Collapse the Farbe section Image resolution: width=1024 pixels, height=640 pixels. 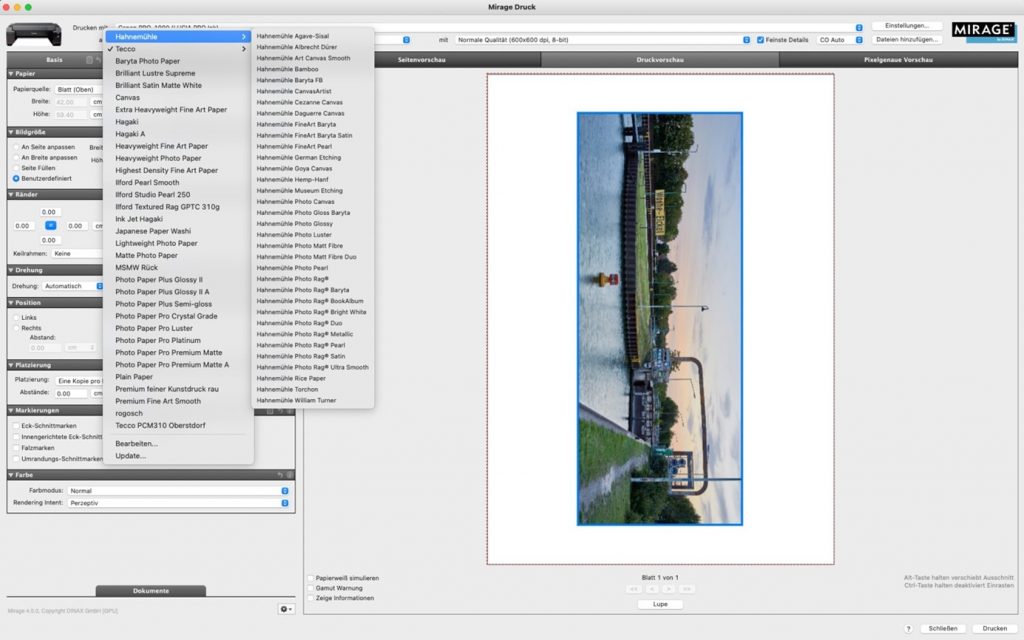[x=11, y=475]
